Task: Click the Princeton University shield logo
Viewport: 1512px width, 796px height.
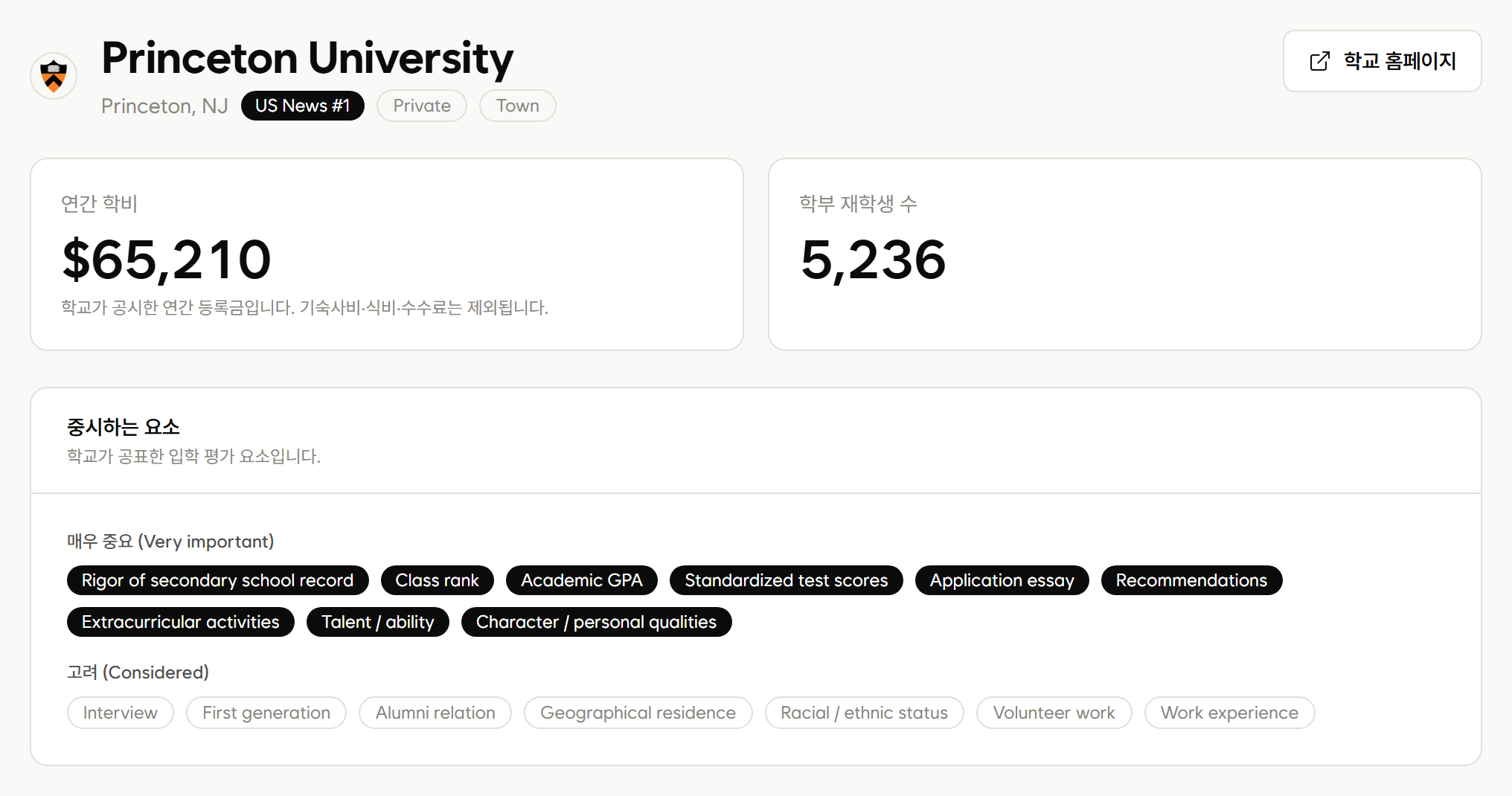Action: click(54, 76)
